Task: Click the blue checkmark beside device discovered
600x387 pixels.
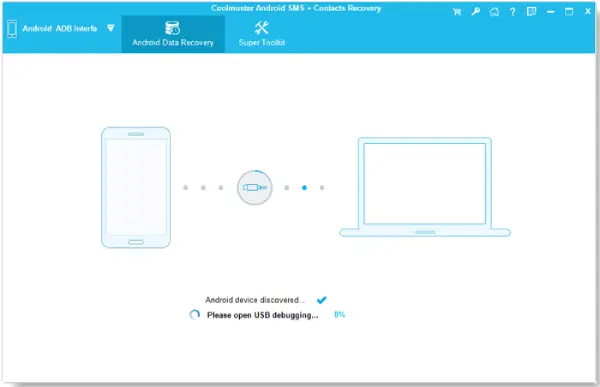Action: pyautogui.click(x=322, y=300)
